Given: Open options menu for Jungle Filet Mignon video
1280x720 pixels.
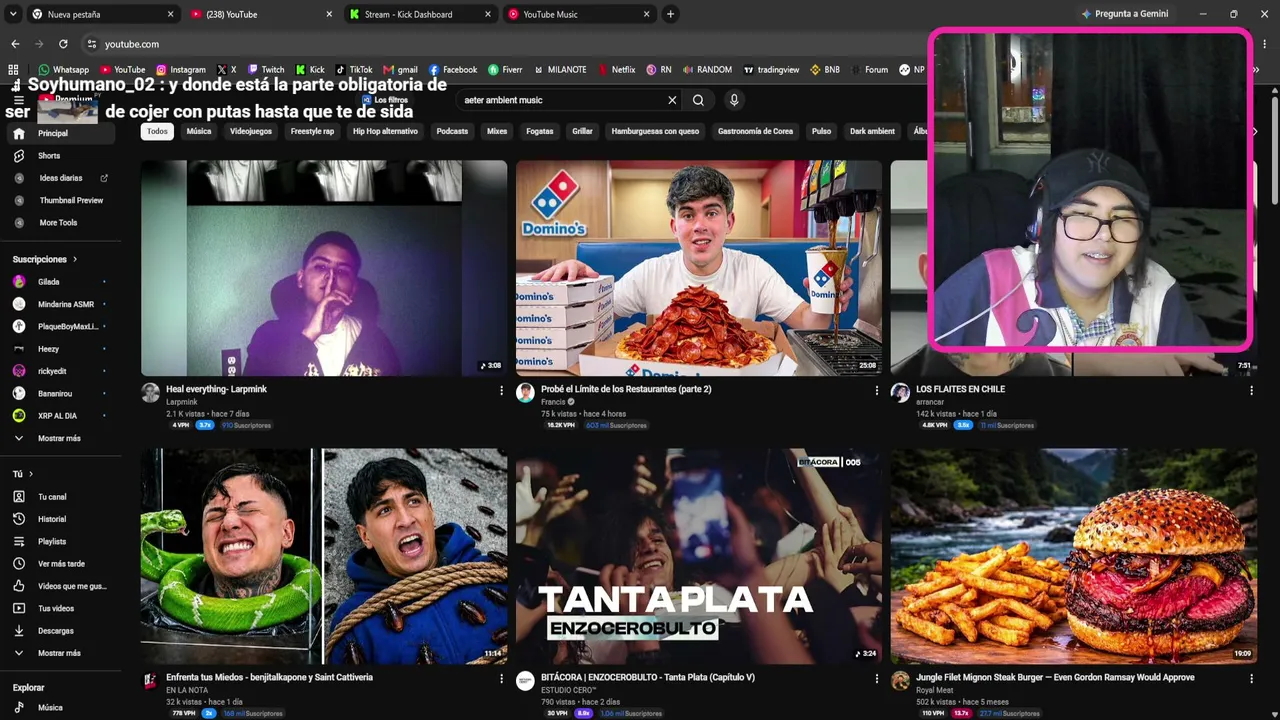Looking at the screenshot, I should [1251, 678].
